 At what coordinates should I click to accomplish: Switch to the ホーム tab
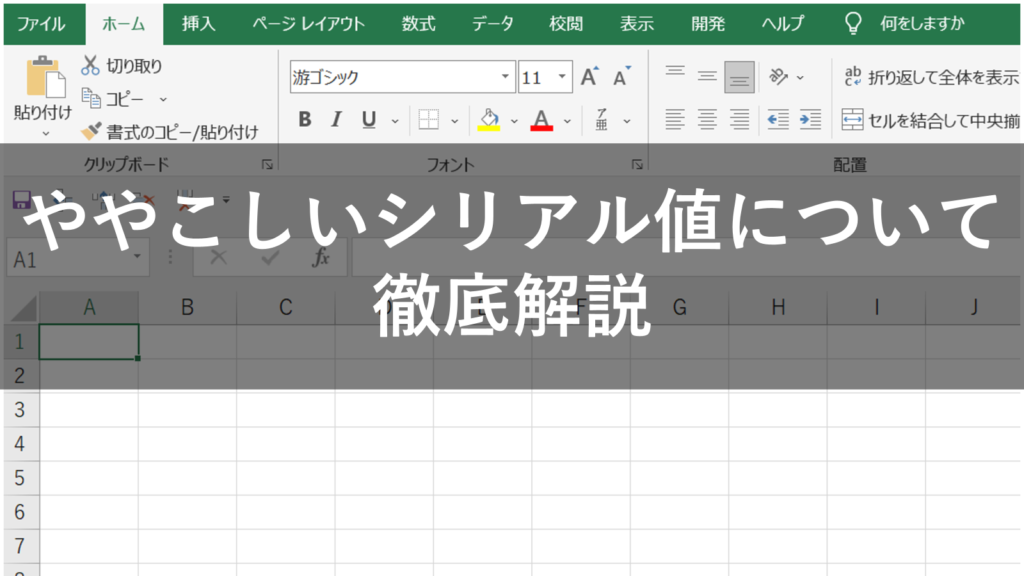124,24
